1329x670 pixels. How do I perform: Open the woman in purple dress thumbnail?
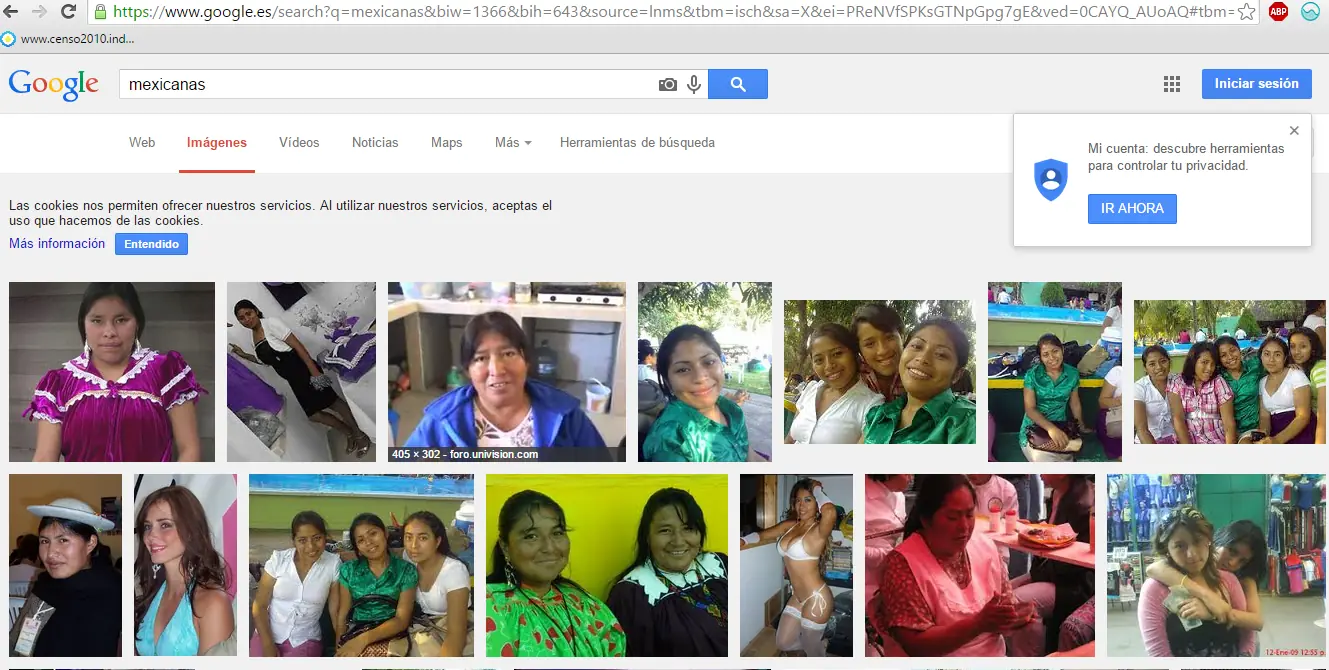pos(112,372)
